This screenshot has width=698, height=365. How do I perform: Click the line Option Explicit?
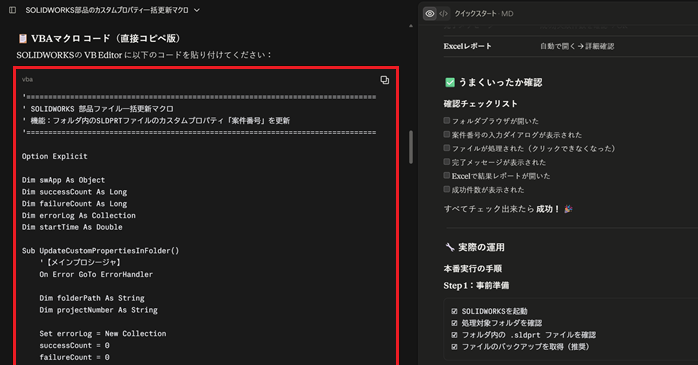click(x=55, y=156)
